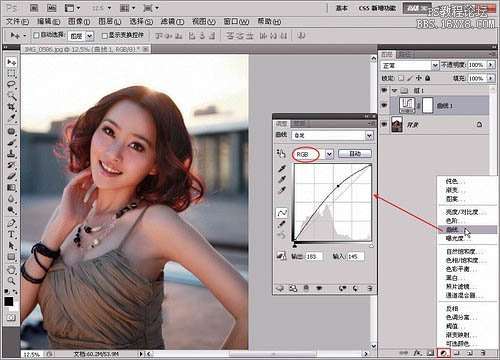Pick the white point eyedropper in Curves
The width and height of the screenshot is (500, 360).
(282, 191)
